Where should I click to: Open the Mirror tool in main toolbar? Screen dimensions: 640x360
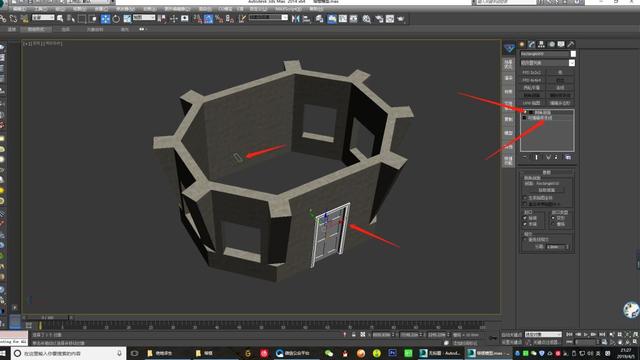click(x=296, y=19)
